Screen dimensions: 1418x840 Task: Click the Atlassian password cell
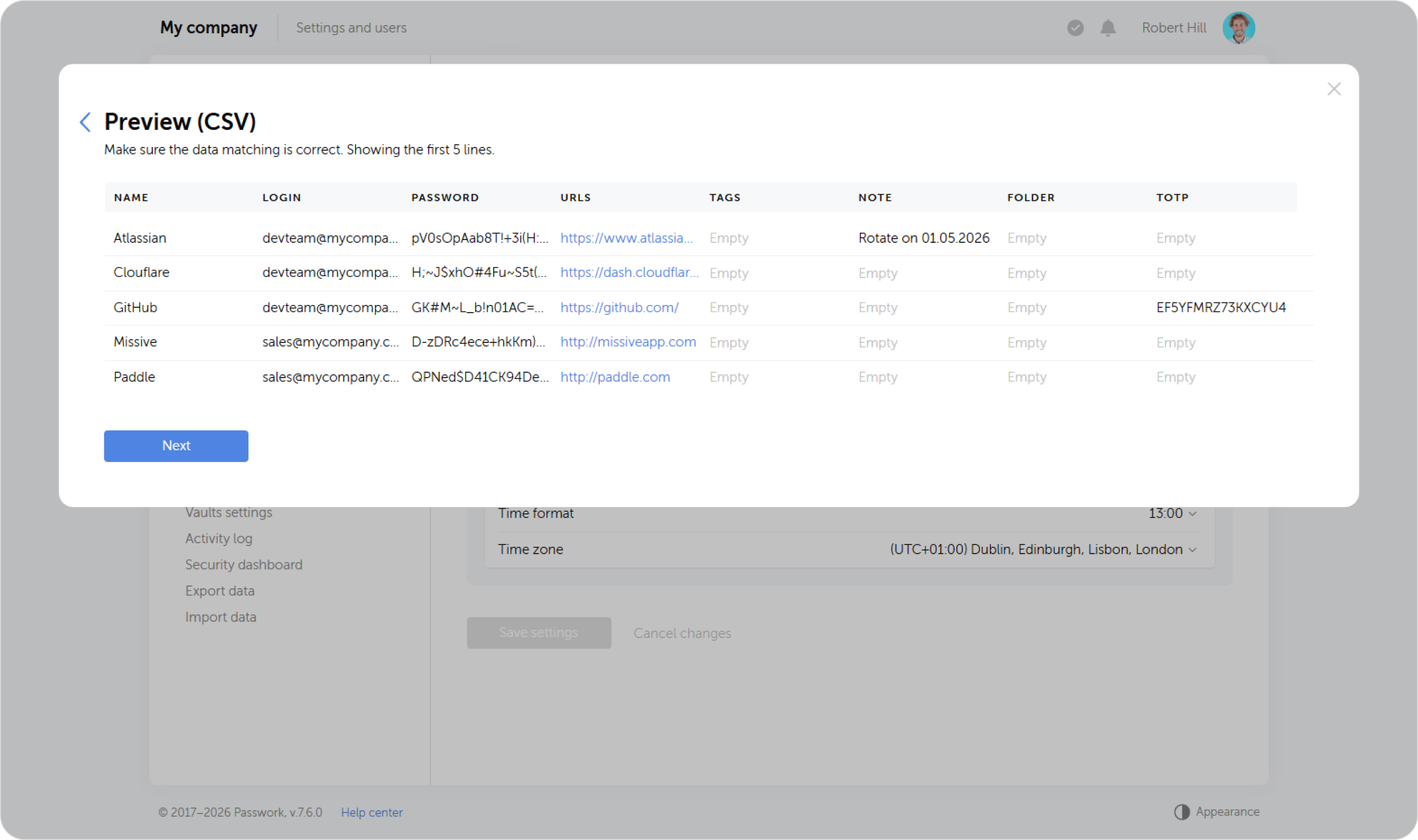click(x=480, y=238)
